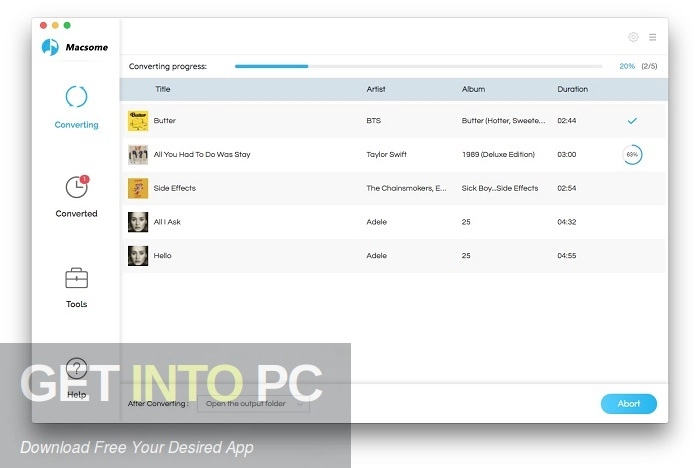Maximize the window with green button
Image resolution: width=700 pixels, height=468 pixels.
pos(67,25)
